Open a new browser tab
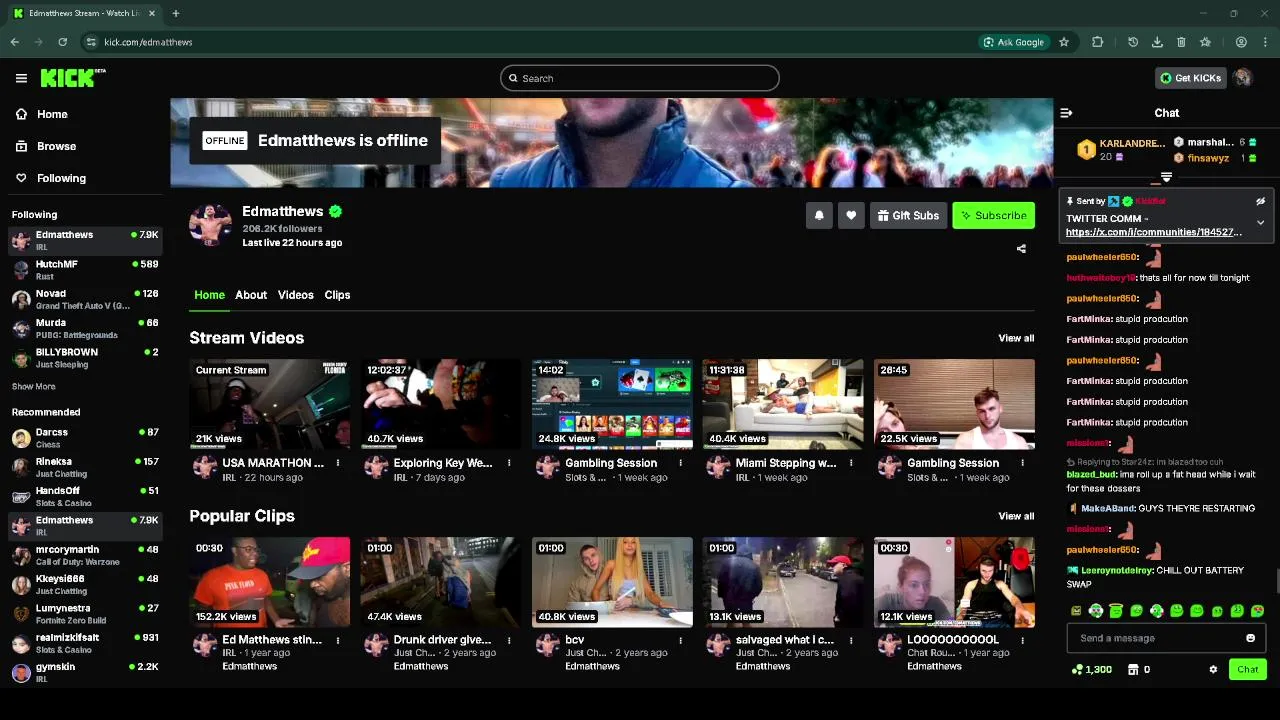This screenshot has width=1280, height=720. click(x=176, y=13)
